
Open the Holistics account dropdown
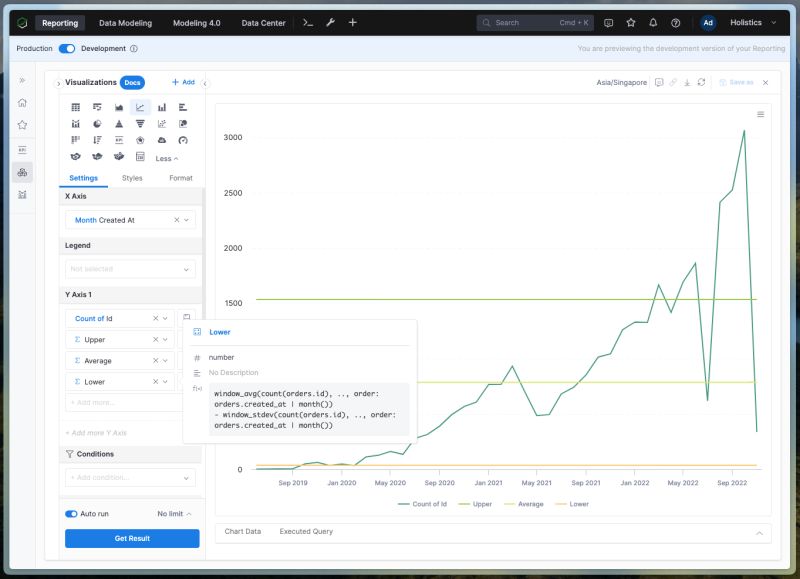tap(753, 22)
